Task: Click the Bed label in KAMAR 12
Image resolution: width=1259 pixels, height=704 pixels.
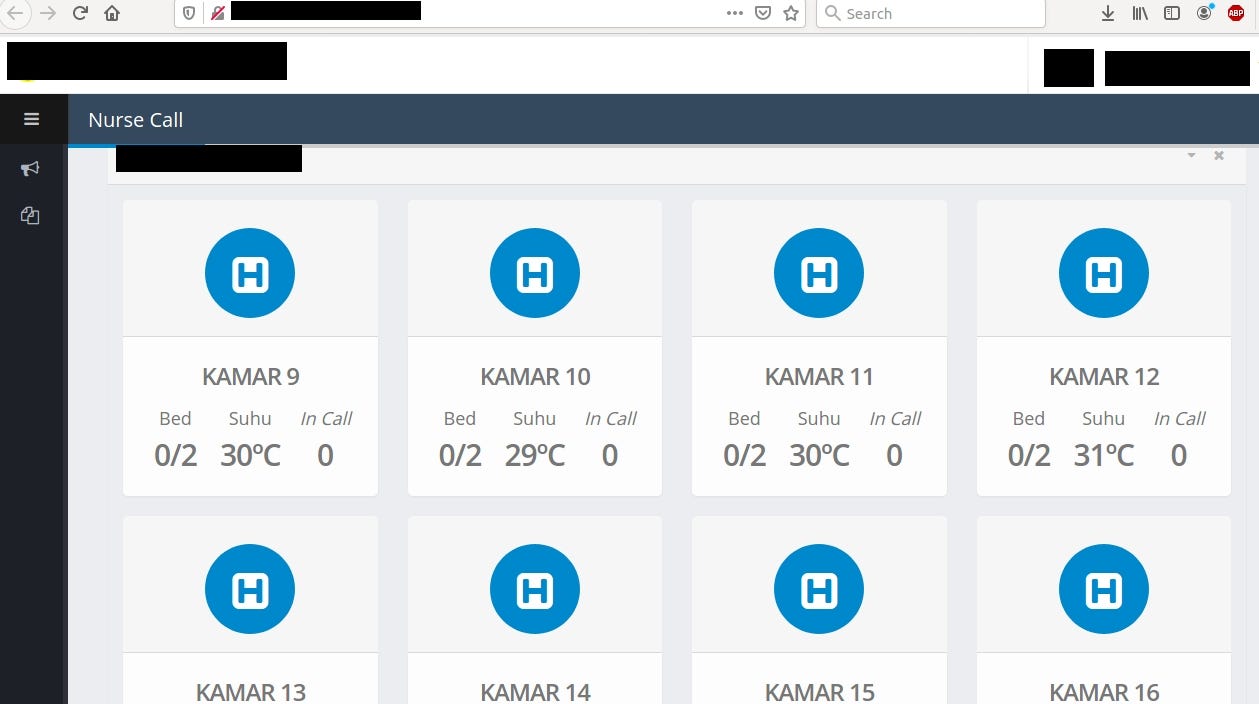Action: tap(1029, 419)
